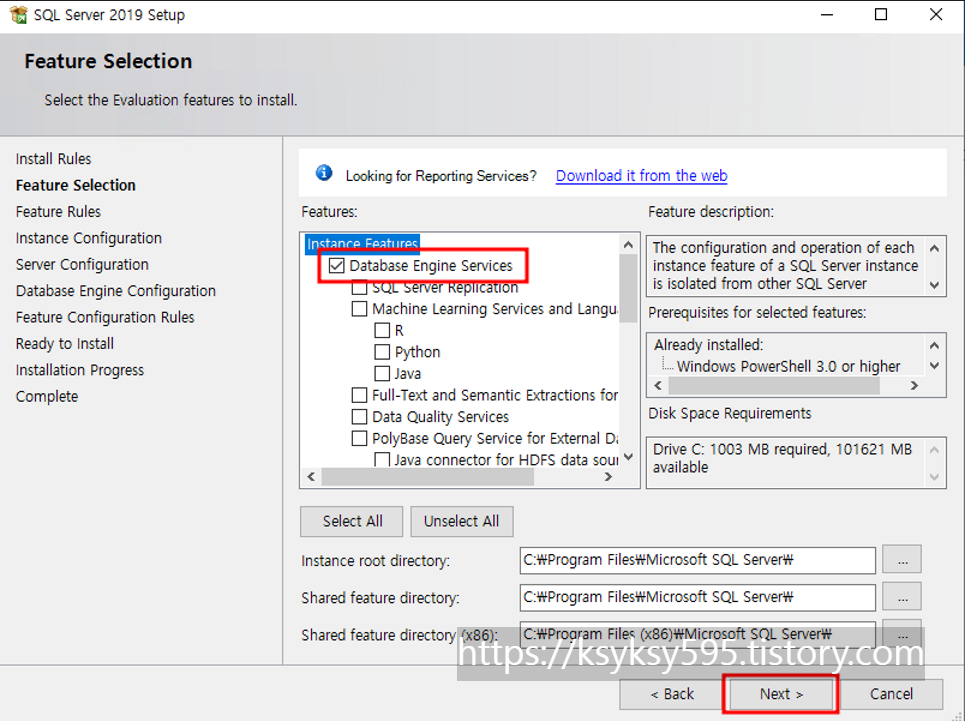The width and height of the screenshot is (965, 721).
Task: Click Features list scroll left arrow
Action: coord(311,477)
